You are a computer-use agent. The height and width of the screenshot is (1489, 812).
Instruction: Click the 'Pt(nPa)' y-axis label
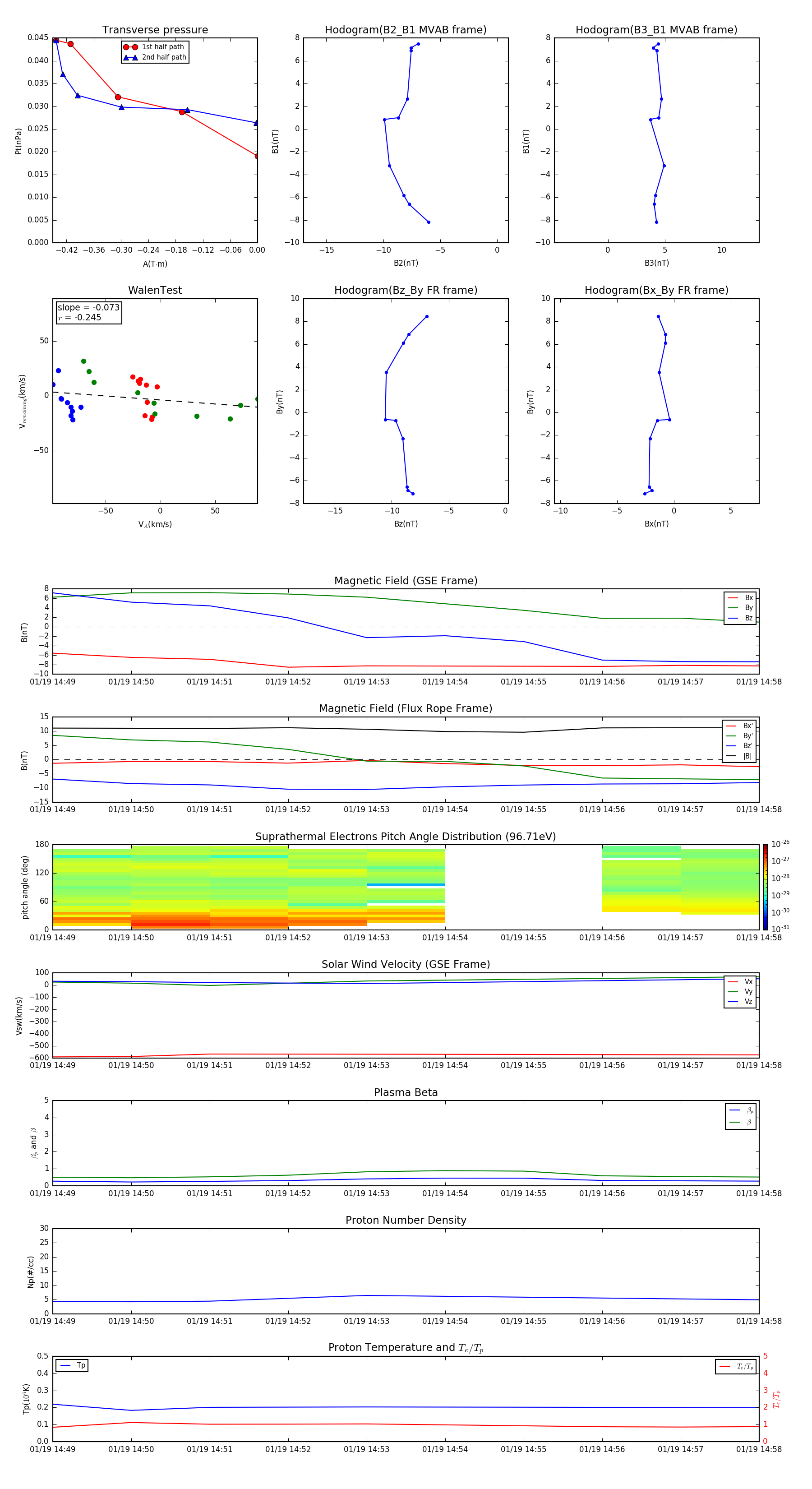(x=18, y=140)
